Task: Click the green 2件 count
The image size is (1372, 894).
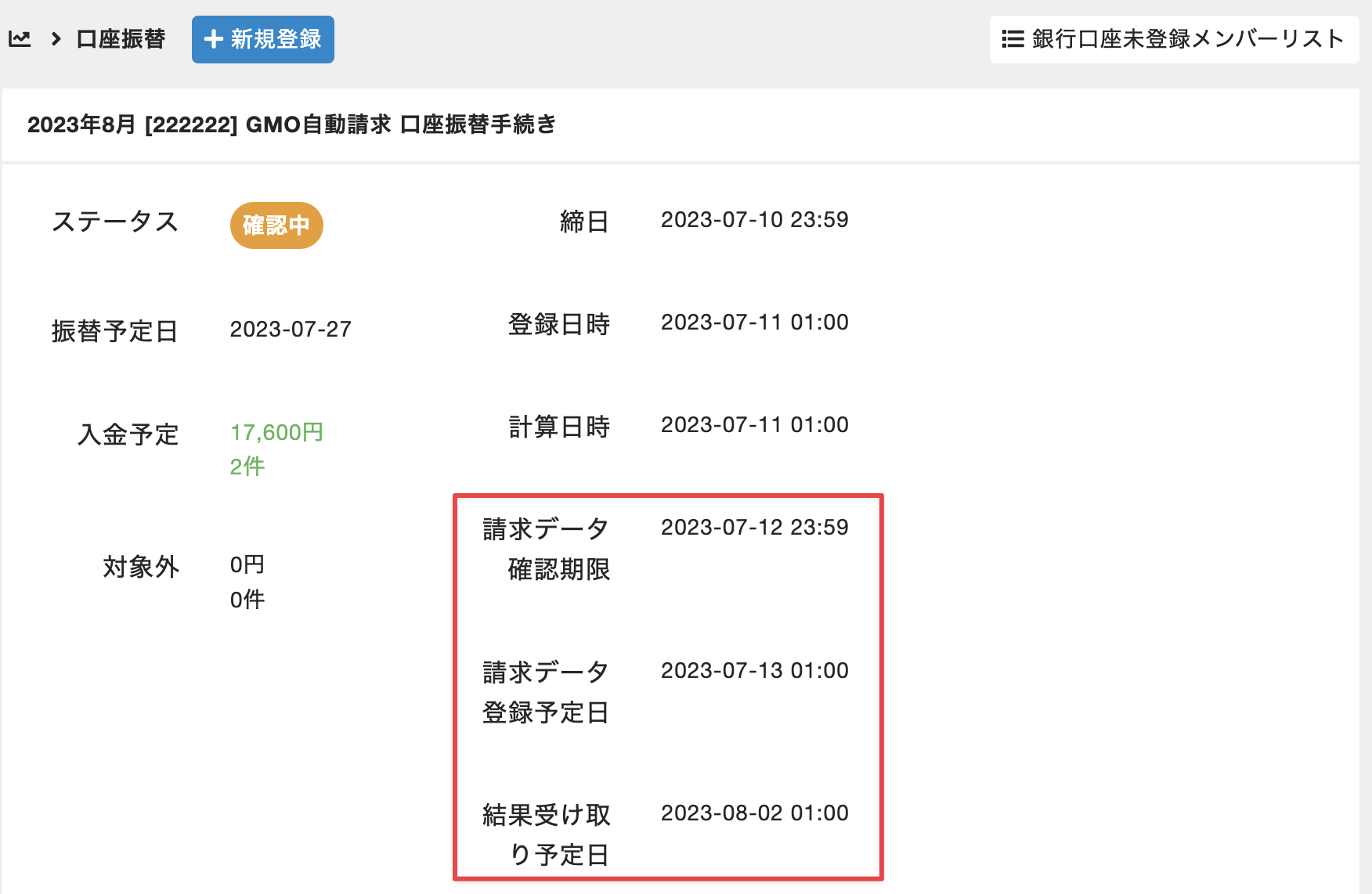Action: point(247,467)
